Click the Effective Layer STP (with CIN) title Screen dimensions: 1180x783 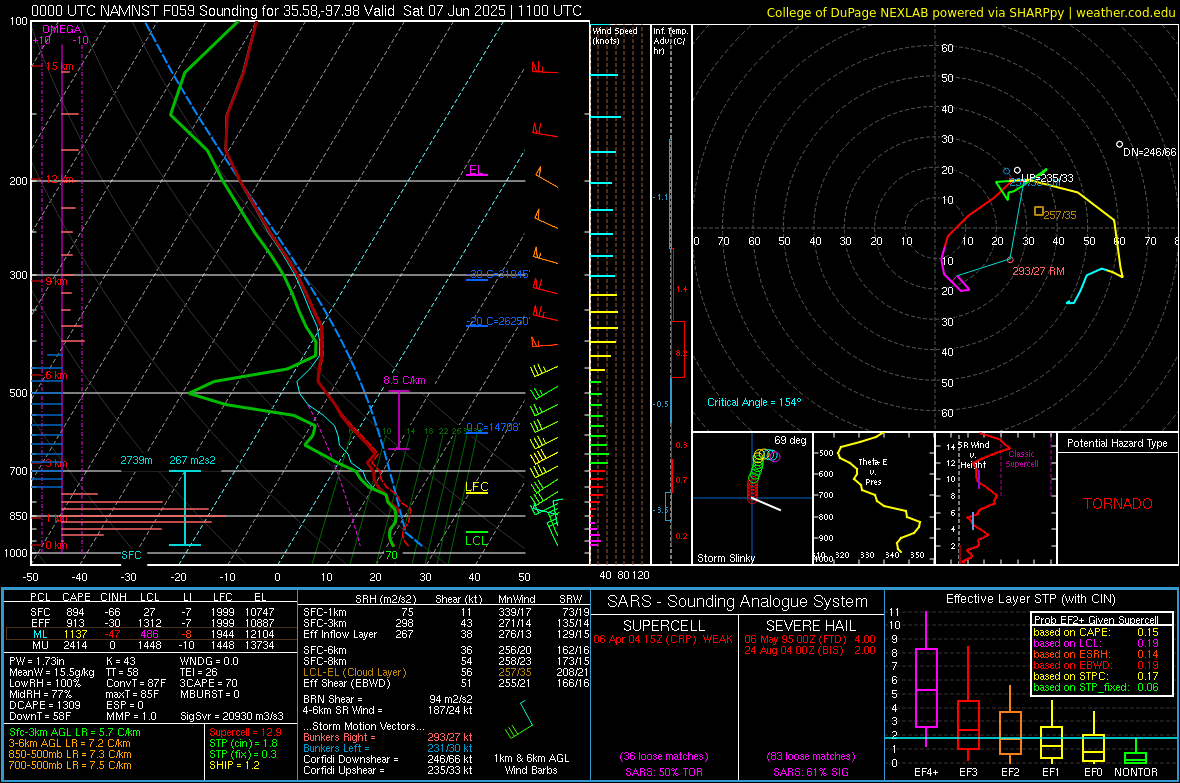pyautogui.click(x=1030, y=599)
